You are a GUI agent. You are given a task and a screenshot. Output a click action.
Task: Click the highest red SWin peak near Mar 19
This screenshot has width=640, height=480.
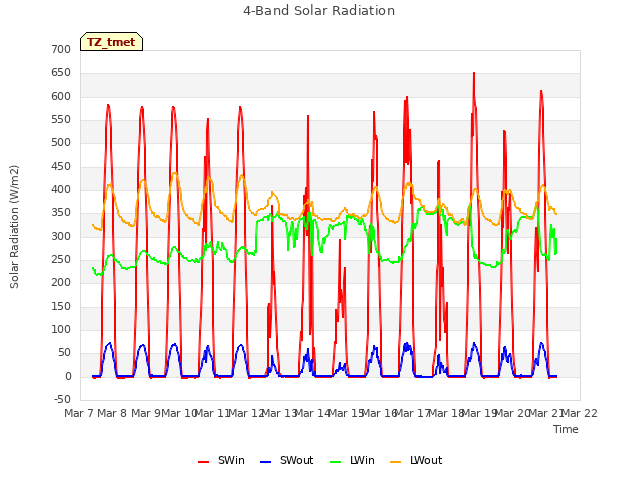[474, 73]
